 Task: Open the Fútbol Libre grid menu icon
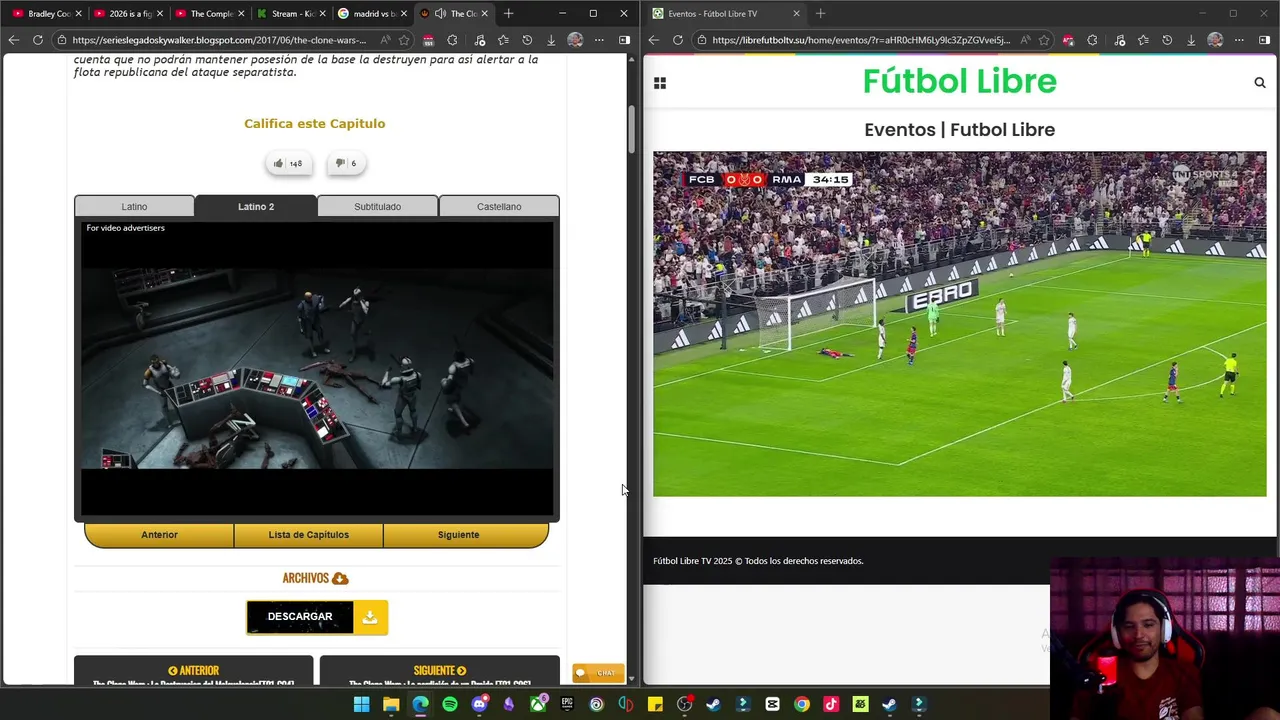660,83
